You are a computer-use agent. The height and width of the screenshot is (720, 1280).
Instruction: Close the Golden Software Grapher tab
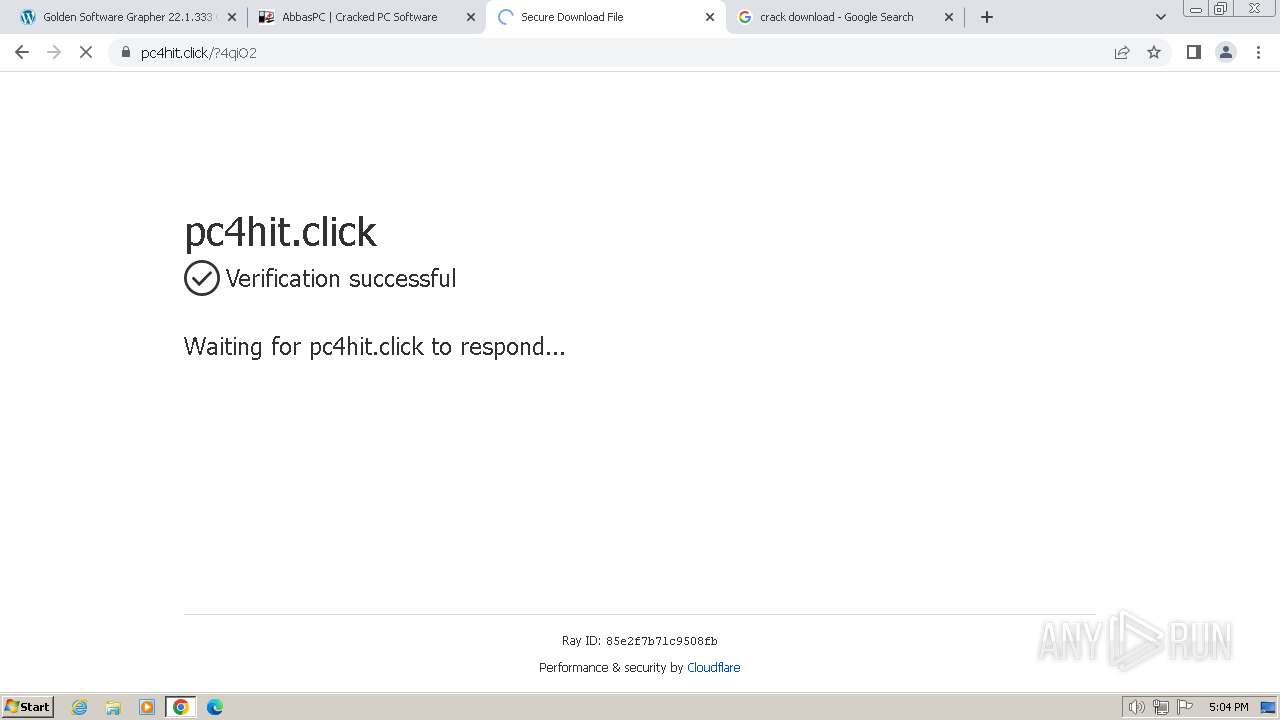[x=232, y=17]
